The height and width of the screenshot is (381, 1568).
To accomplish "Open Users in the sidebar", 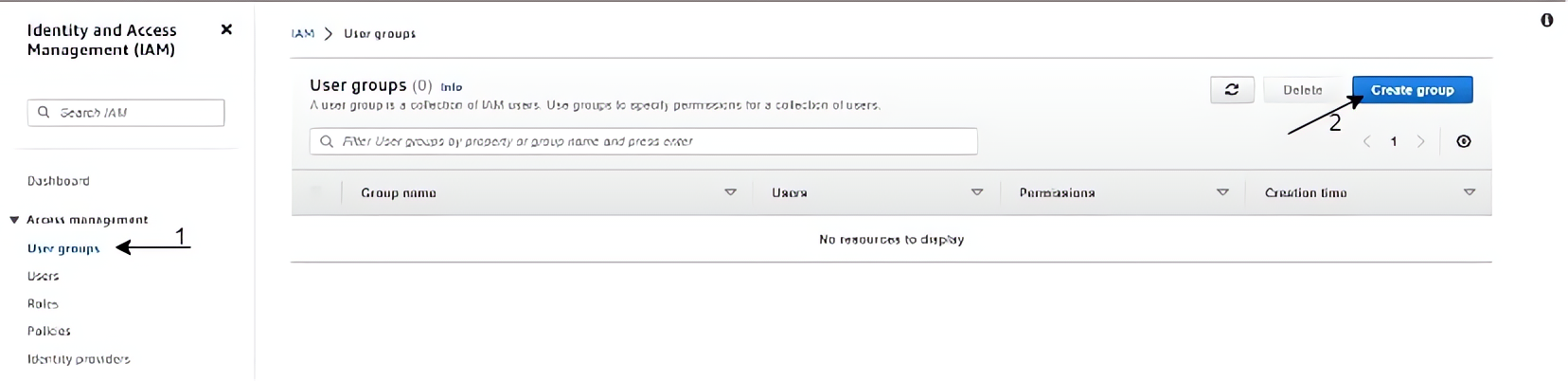I will pos(44,276).
